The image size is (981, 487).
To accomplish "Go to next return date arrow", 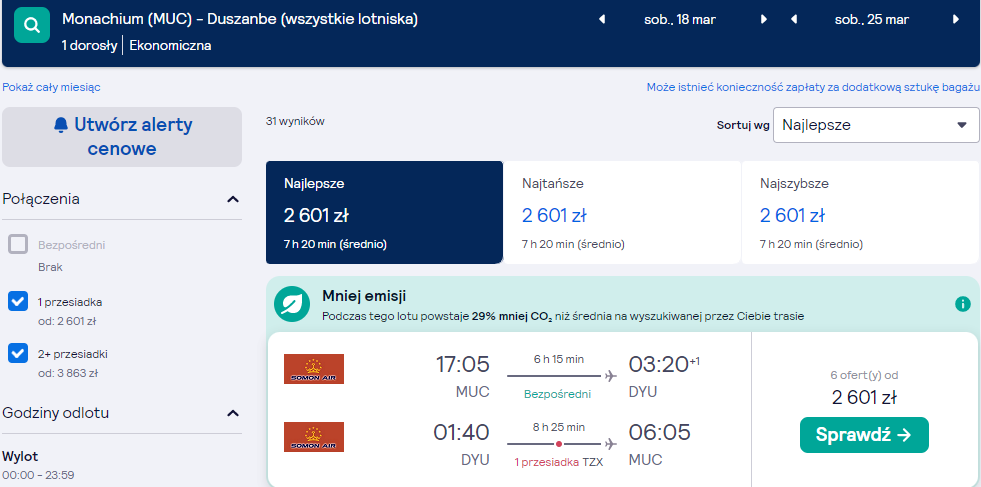I will coord(955,19).
